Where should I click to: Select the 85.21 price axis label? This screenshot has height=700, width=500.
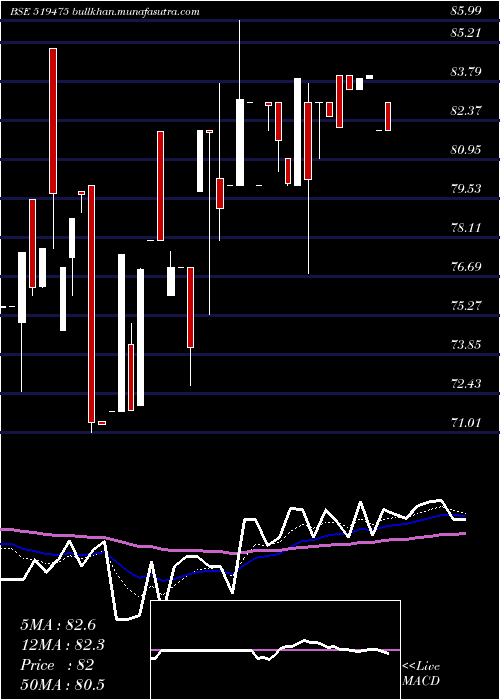pos(466,33)
